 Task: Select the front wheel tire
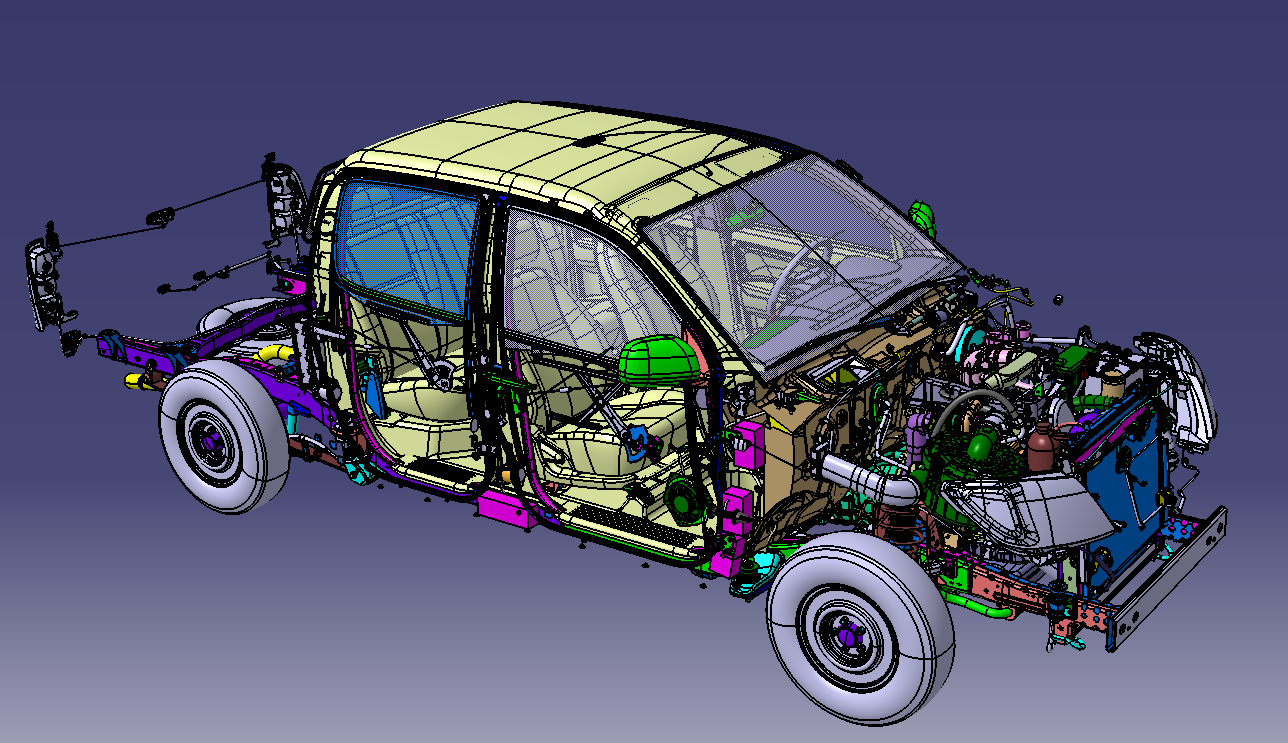coord(860,628)
